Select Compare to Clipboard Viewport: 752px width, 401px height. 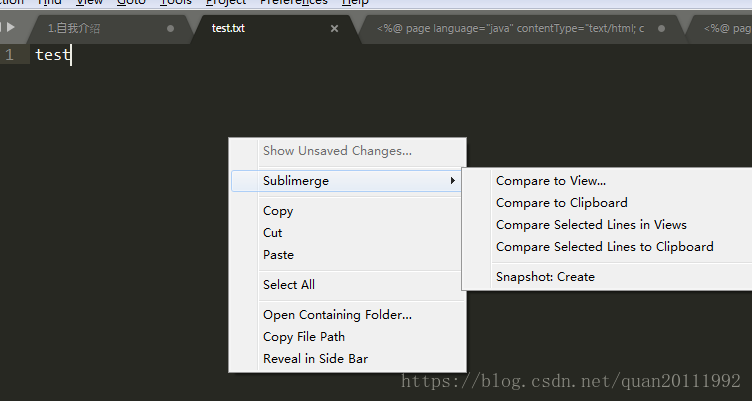pyautogui.click(x=562, y=203)
